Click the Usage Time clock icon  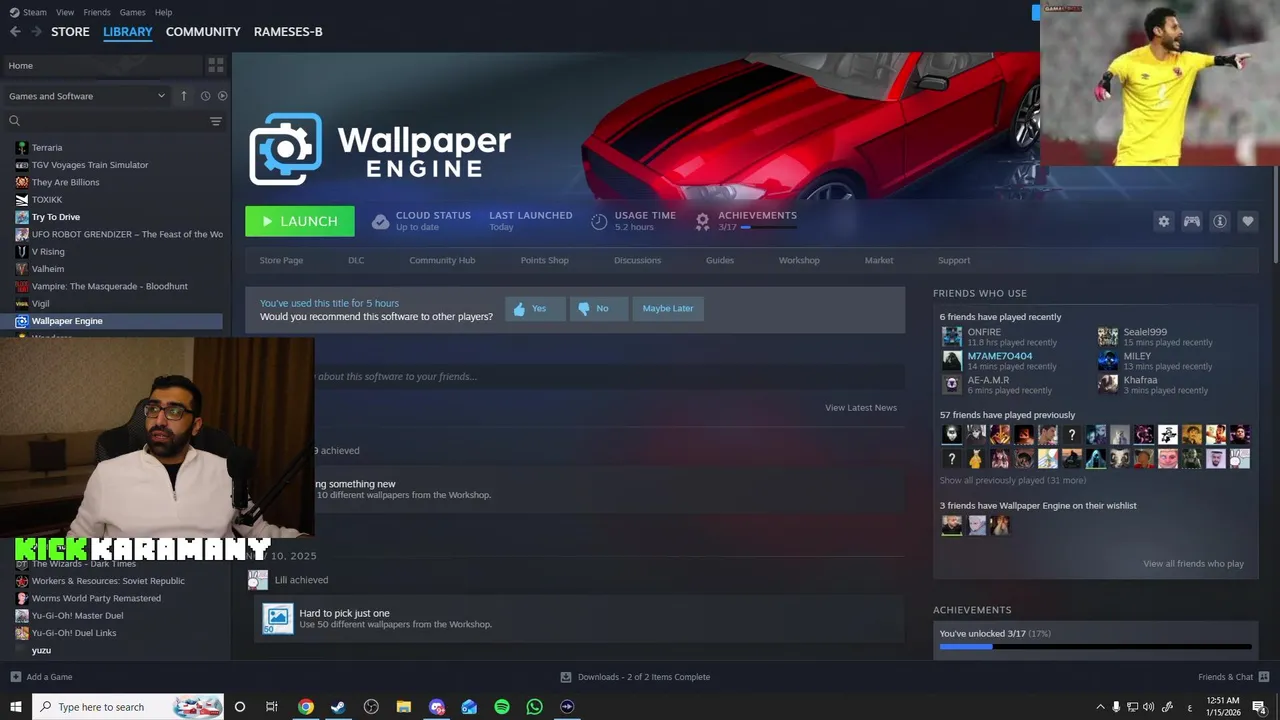pyautogui.click(x=599, y=222)
